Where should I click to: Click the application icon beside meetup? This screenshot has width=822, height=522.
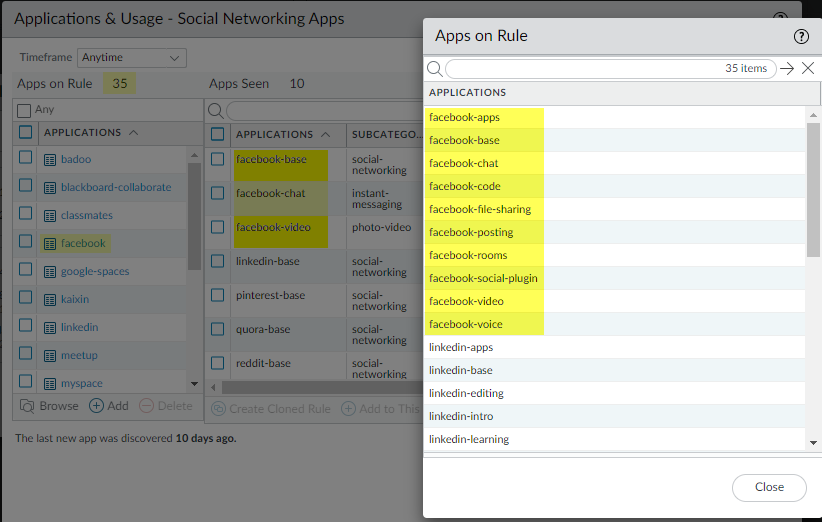[x=50, y=355]
